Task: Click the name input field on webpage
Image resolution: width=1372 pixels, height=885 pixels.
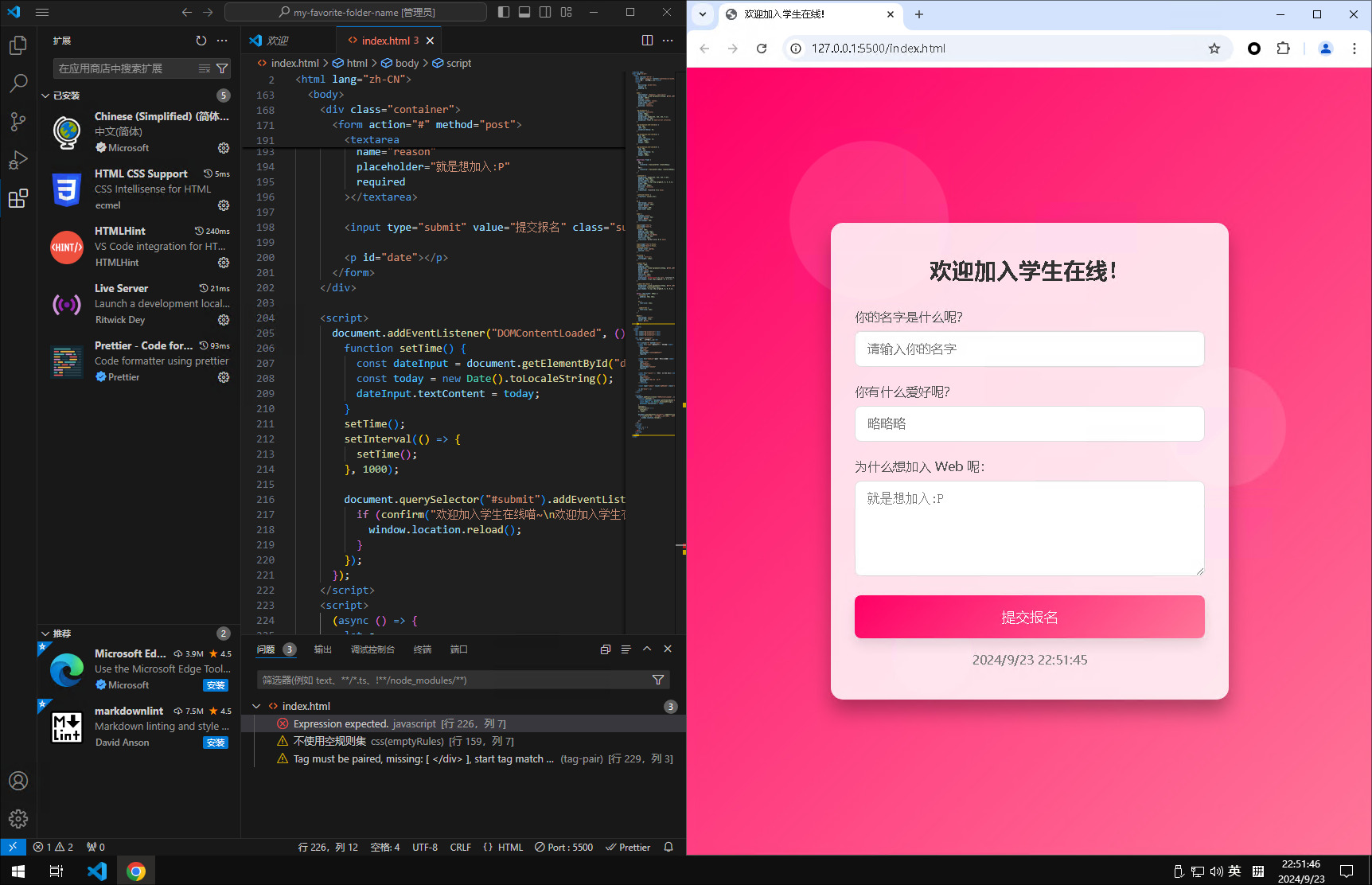Action: [x=1029, y=349]
